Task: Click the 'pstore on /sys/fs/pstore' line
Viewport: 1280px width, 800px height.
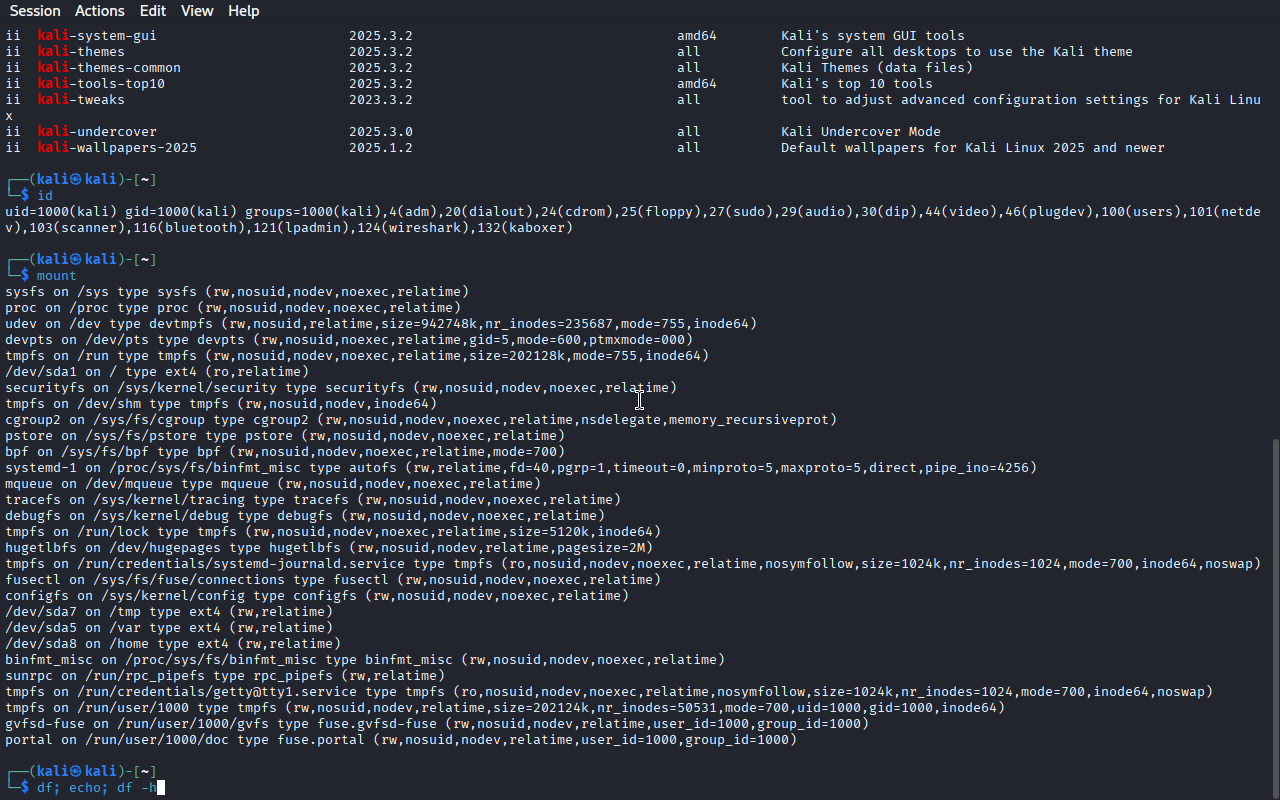Action: (x=285, y=436)
